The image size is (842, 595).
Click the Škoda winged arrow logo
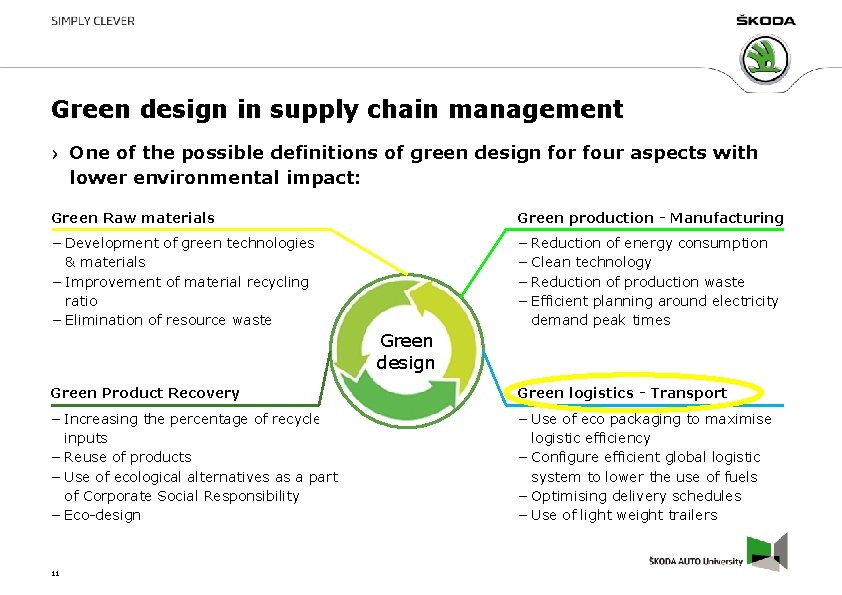pyautogui.click(x=765, y=60)
